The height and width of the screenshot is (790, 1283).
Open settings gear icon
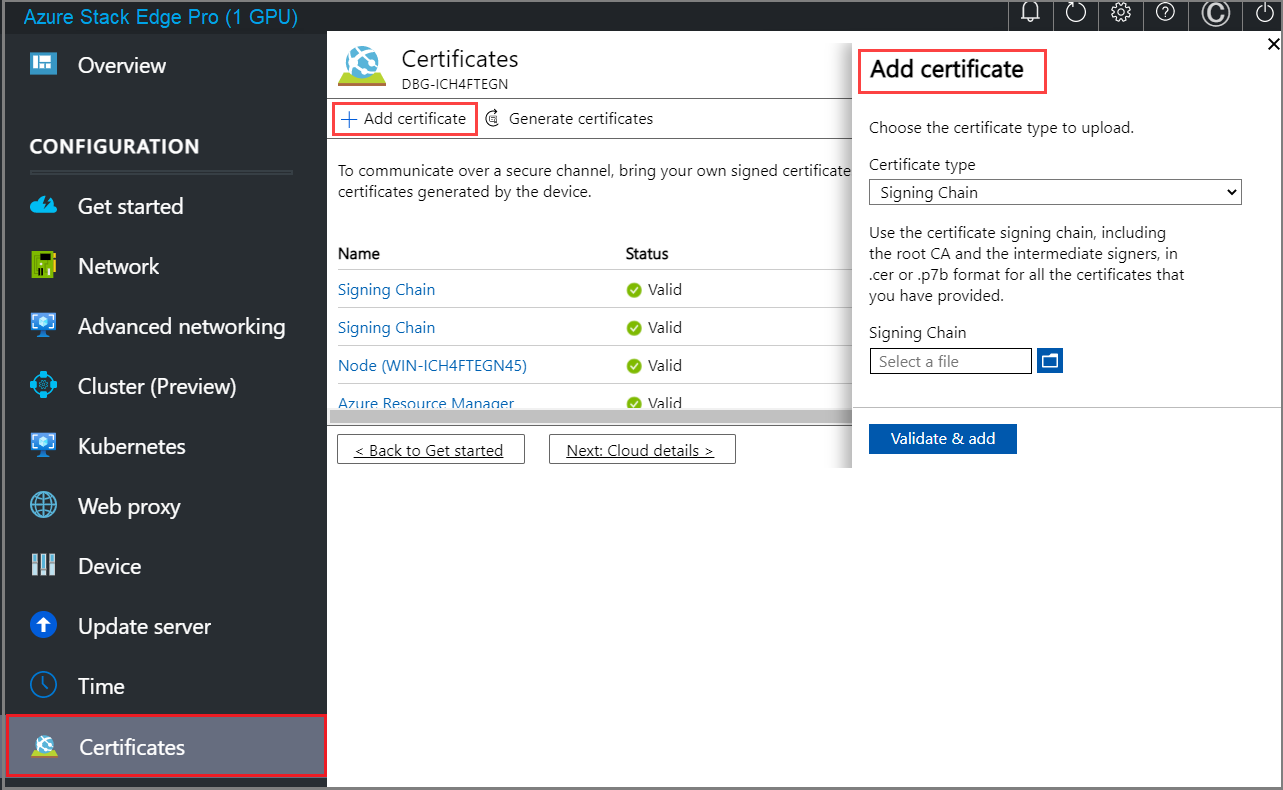1121,14
